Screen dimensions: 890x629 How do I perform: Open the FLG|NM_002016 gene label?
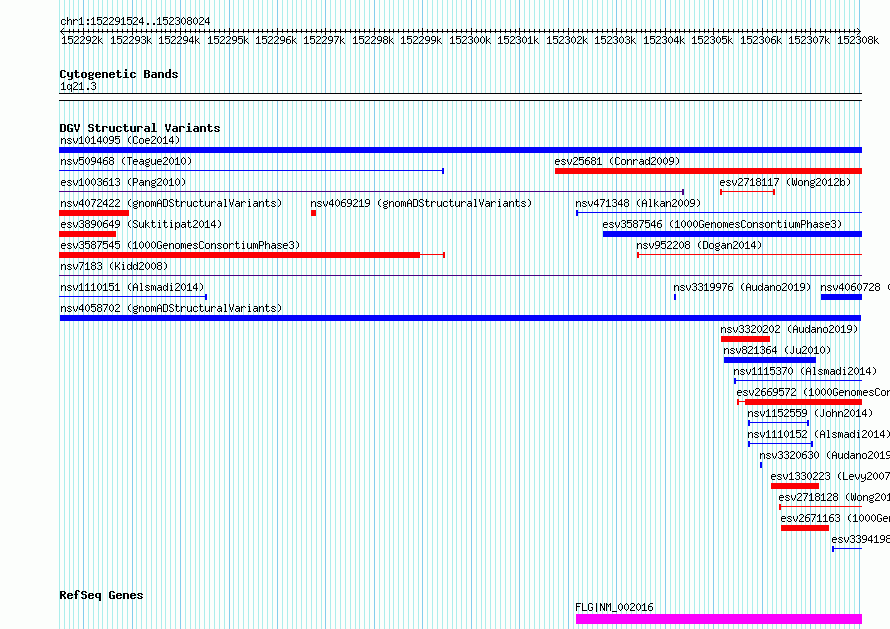pos(614,607)
